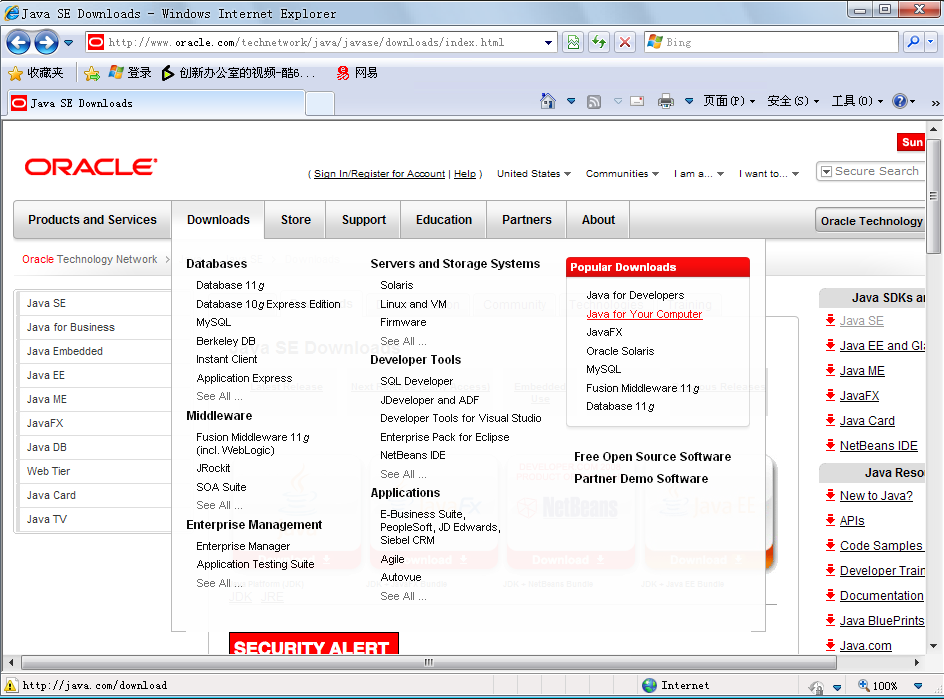This screenshot has width=944, height=699.
Task: Go back with the browser Back arrow
Action: point(18,43)
